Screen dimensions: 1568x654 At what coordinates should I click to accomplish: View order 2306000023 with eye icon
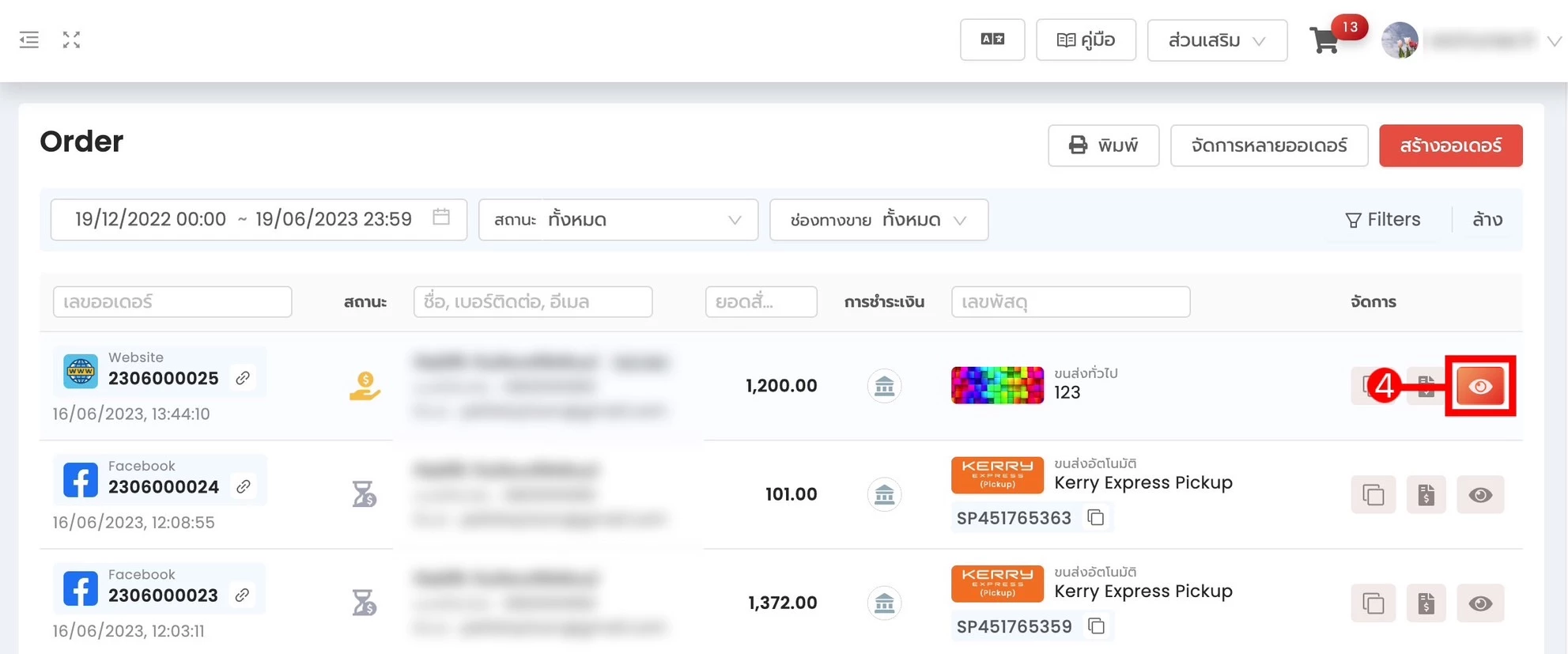1479,603
